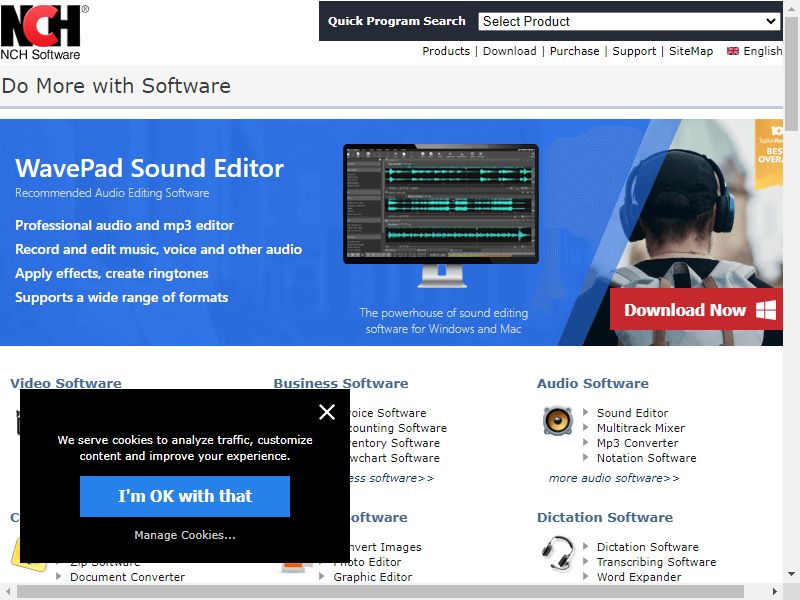Close the cookie notice popup
Viewport: 800px width, 600px height.
pos(327,412)
